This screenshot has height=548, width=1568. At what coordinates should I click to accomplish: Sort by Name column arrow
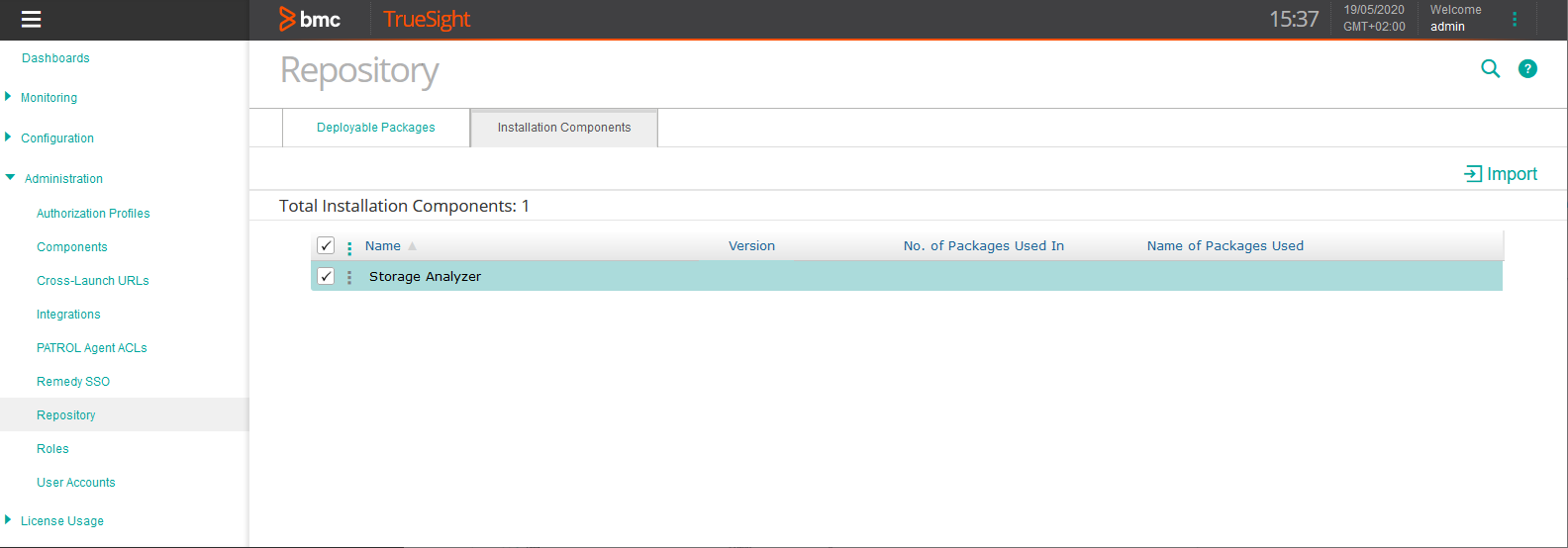point(412,246)
